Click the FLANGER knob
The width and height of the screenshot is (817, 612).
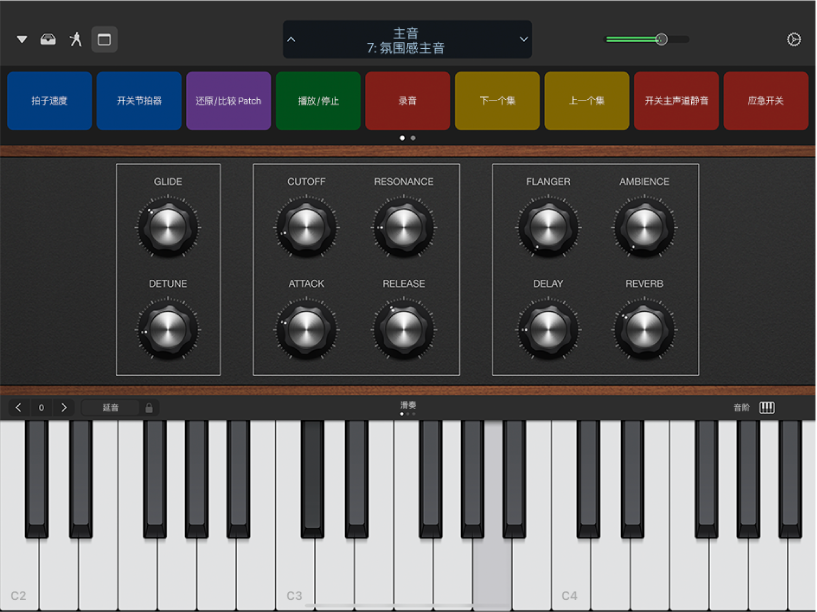[548, 228]
